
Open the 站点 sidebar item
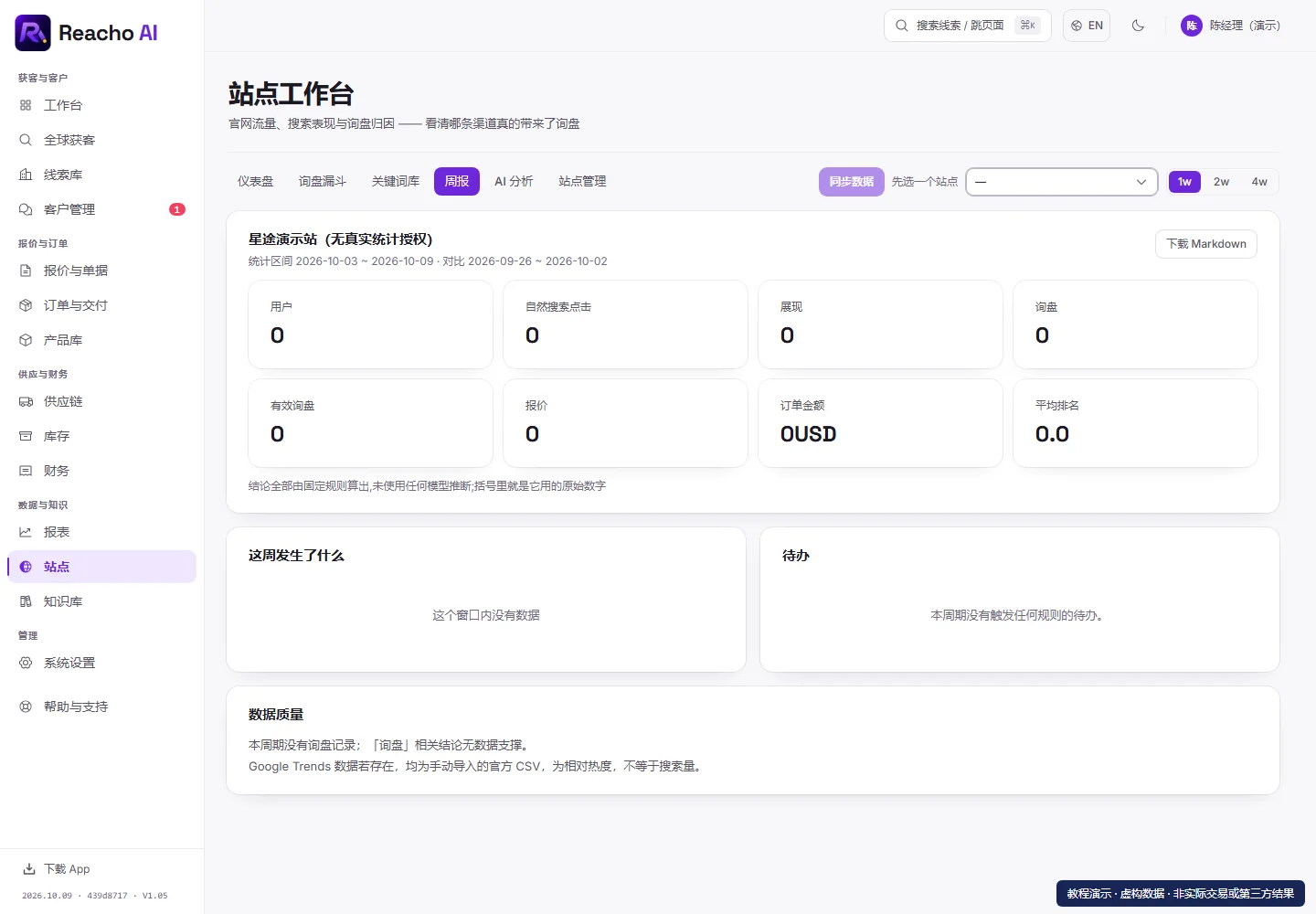[102, 567]
